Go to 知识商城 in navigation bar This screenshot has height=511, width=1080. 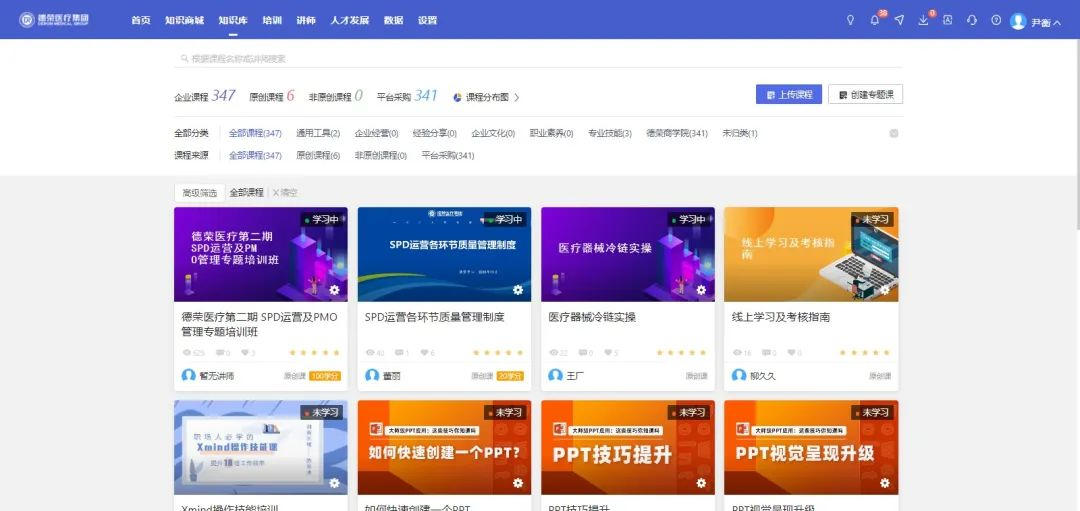coord(184,20)
